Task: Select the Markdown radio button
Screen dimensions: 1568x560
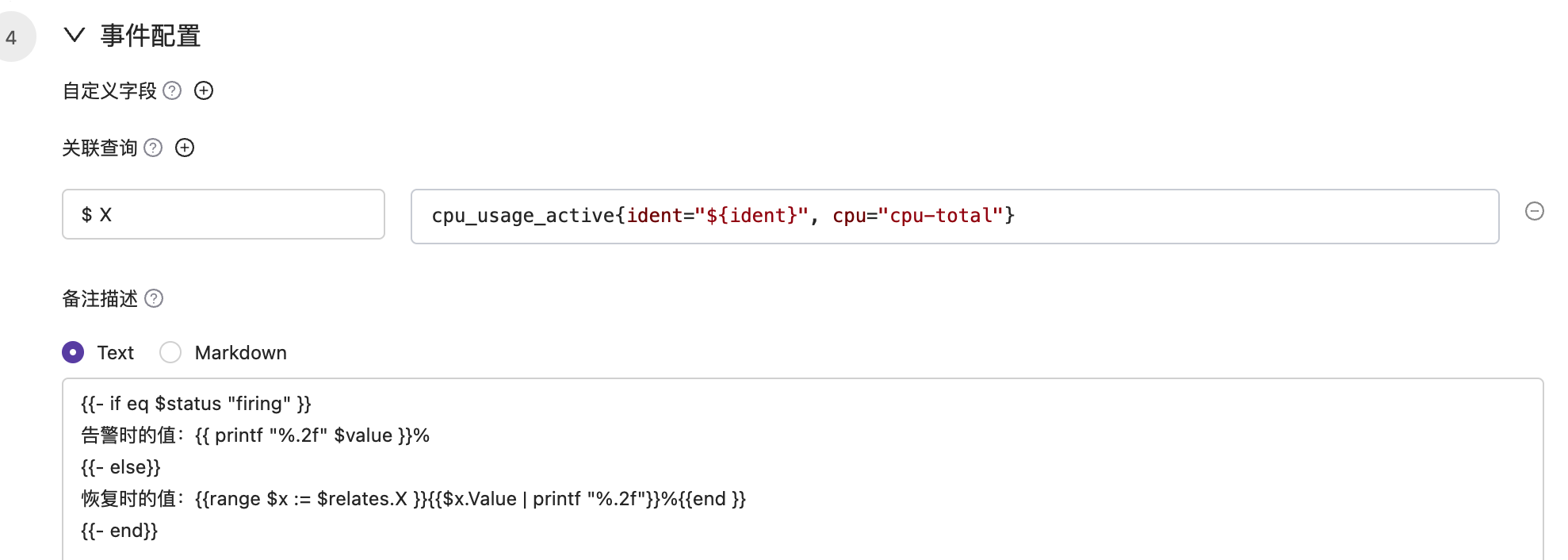Action: tap(170, 352)
